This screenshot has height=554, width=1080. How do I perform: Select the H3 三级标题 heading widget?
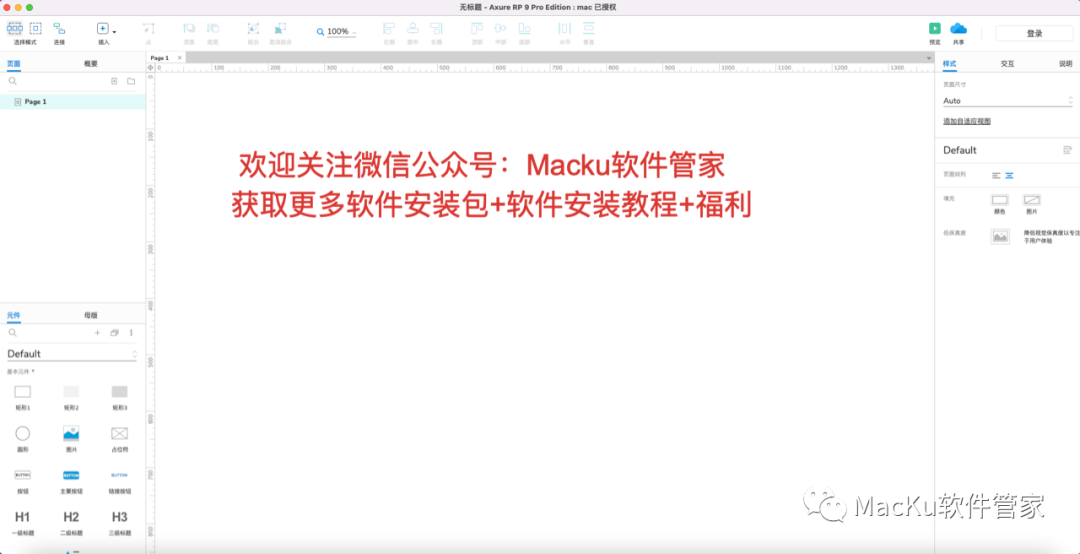(x=120, y=523)
